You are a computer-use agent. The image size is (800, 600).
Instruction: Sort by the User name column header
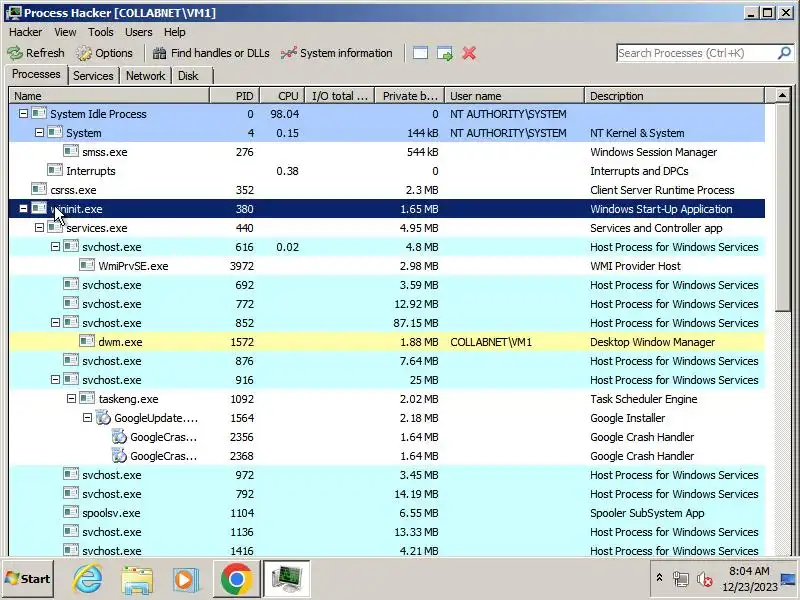[x=514, y=96]
